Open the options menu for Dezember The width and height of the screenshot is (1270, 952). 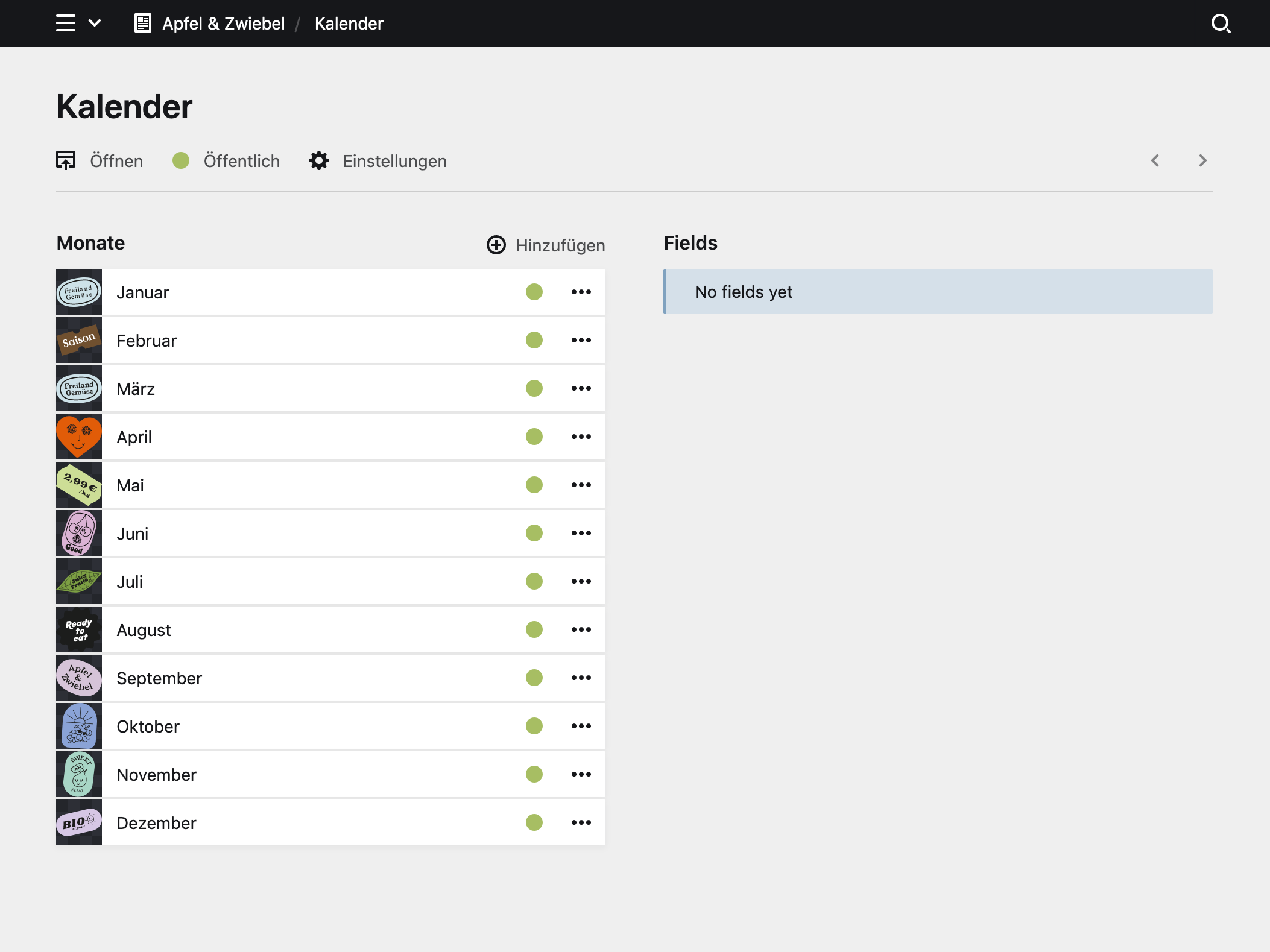tap(581, 822)
